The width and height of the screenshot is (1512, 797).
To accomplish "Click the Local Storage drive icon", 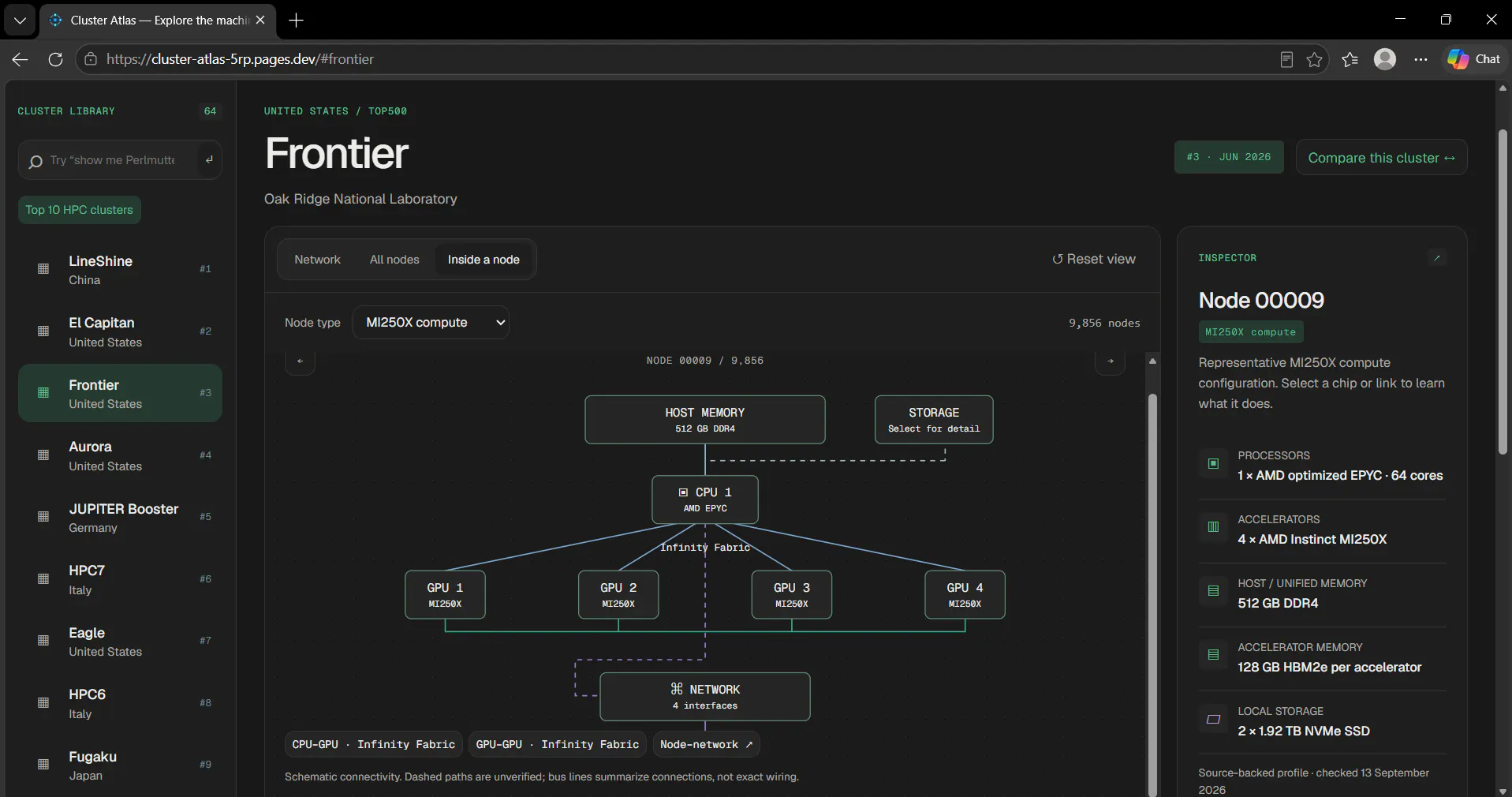I will [1213, 719].
